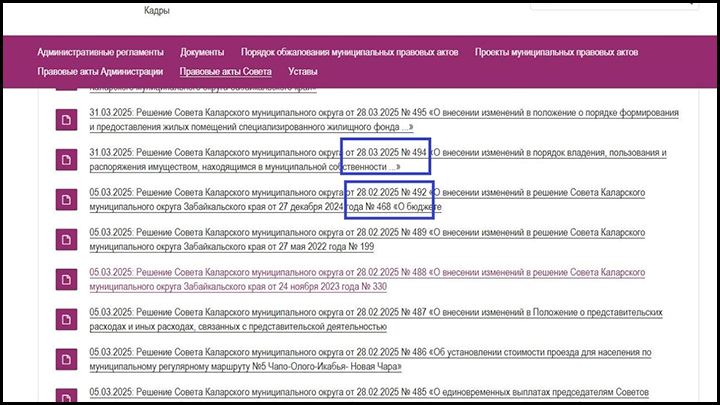This screenshot has width=720, height=405.
Task: Open document icon for decision № 494
Action: [x=66, y=160]
